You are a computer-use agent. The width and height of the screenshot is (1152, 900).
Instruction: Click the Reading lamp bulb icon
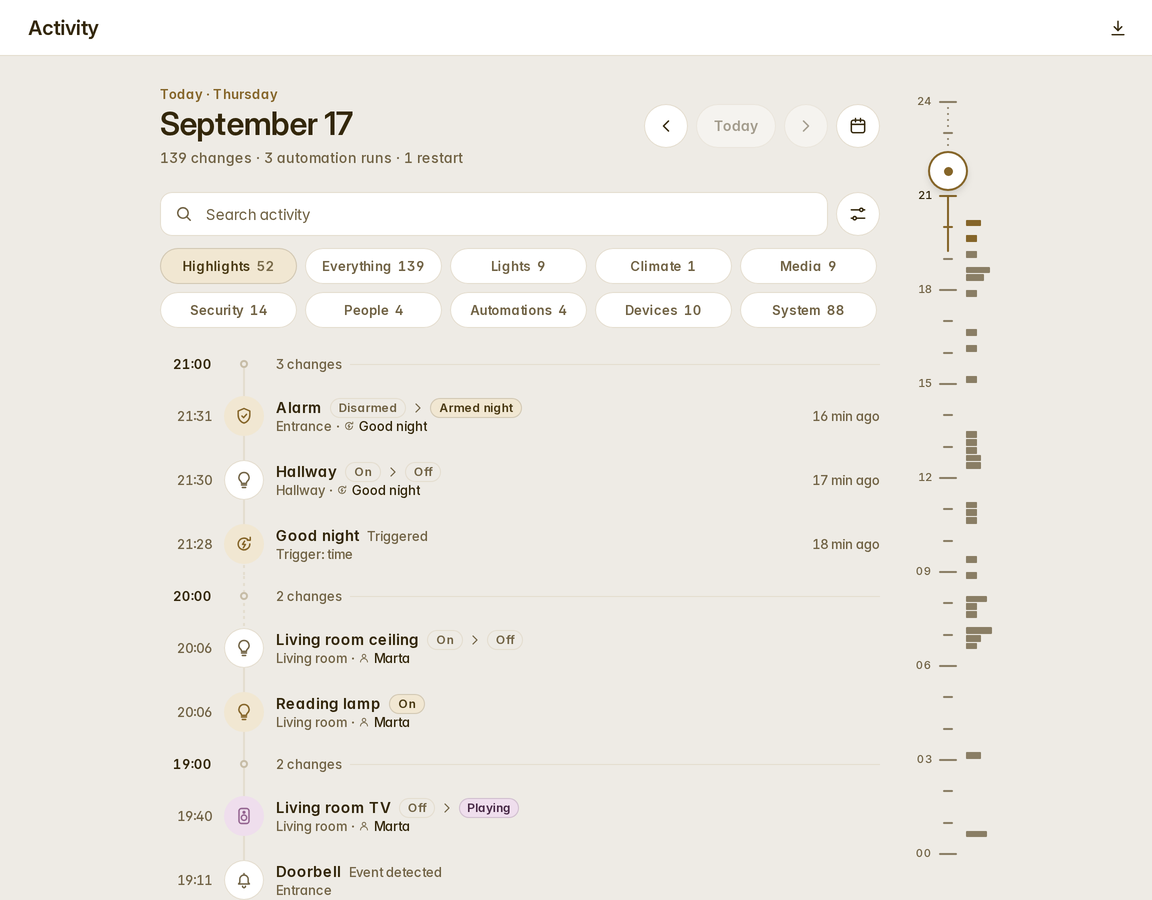244,712
